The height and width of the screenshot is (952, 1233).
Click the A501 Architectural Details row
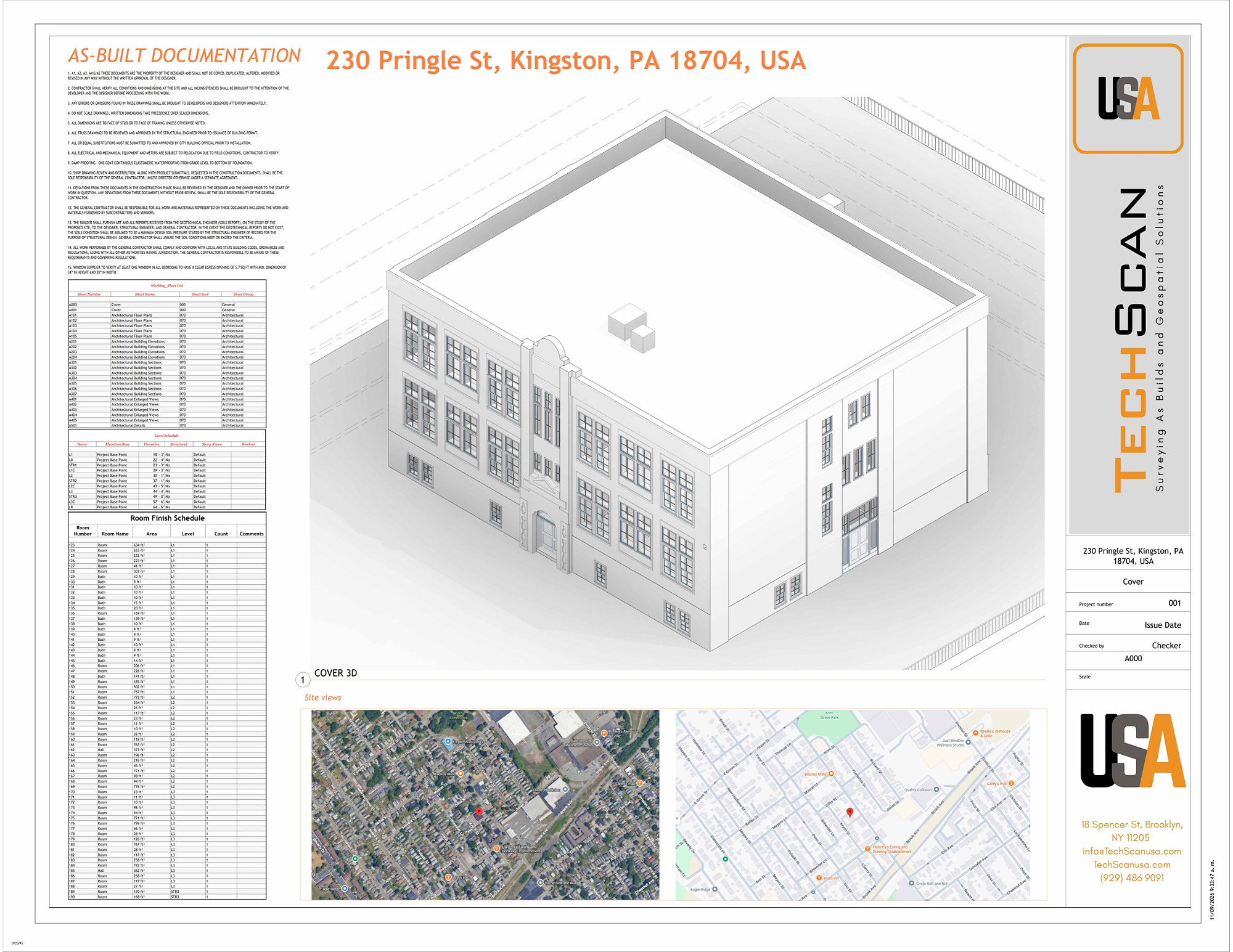click(x=167, y=425)
